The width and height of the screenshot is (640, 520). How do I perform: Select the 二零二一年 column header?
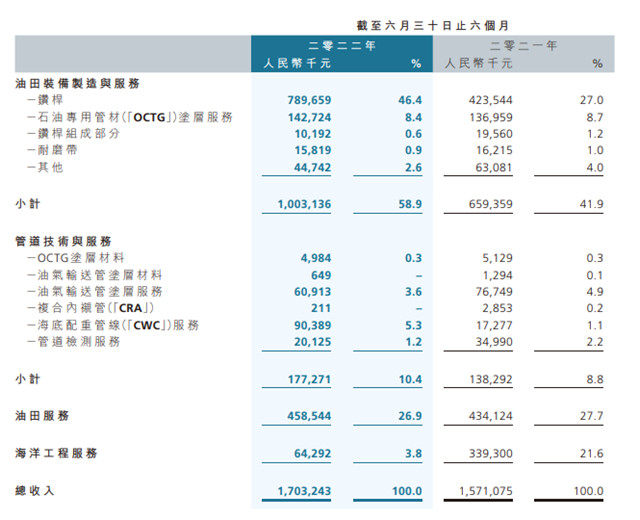(523, 45)
